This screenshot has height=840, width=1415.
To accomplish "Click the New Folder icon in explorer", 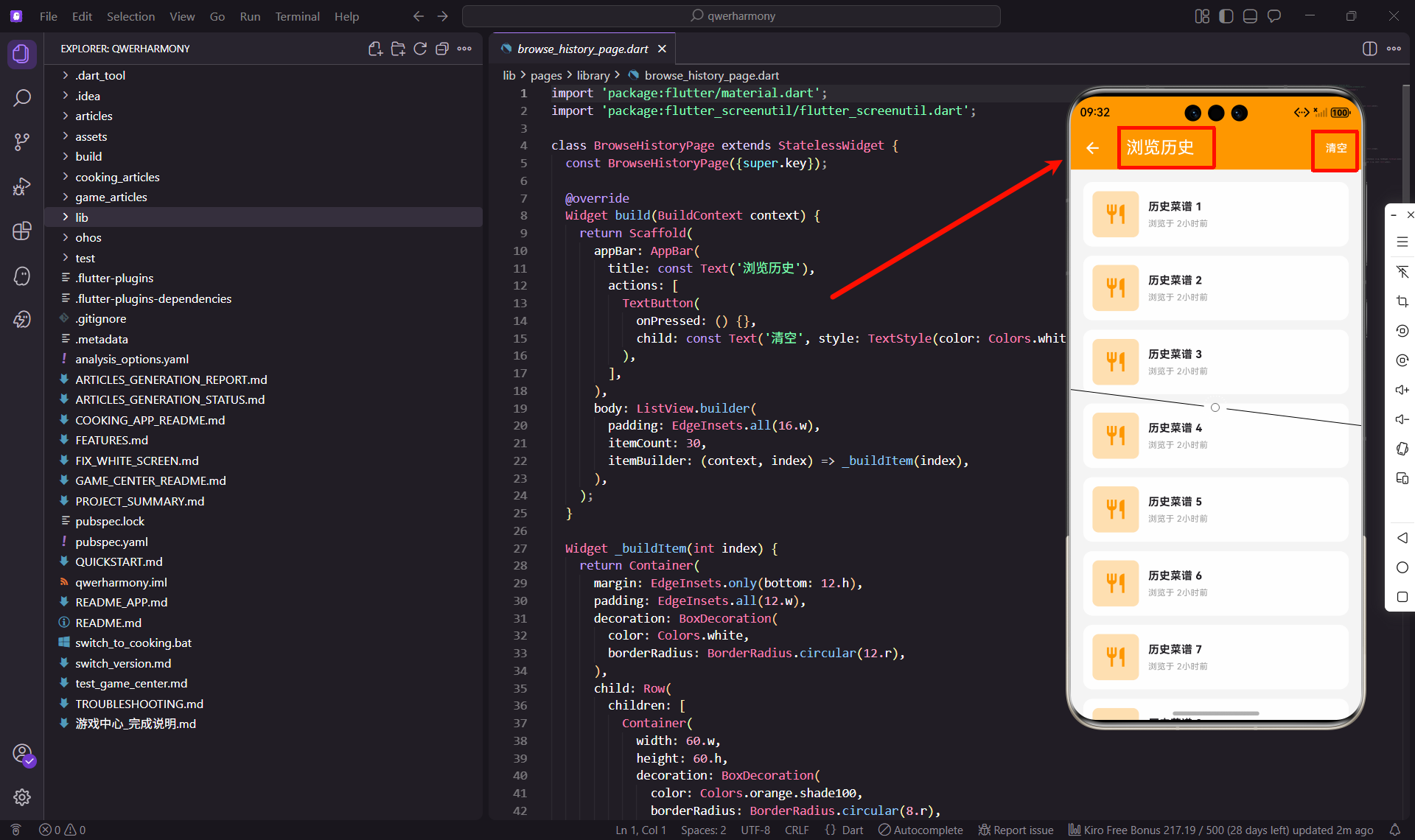I will (398, 49).
